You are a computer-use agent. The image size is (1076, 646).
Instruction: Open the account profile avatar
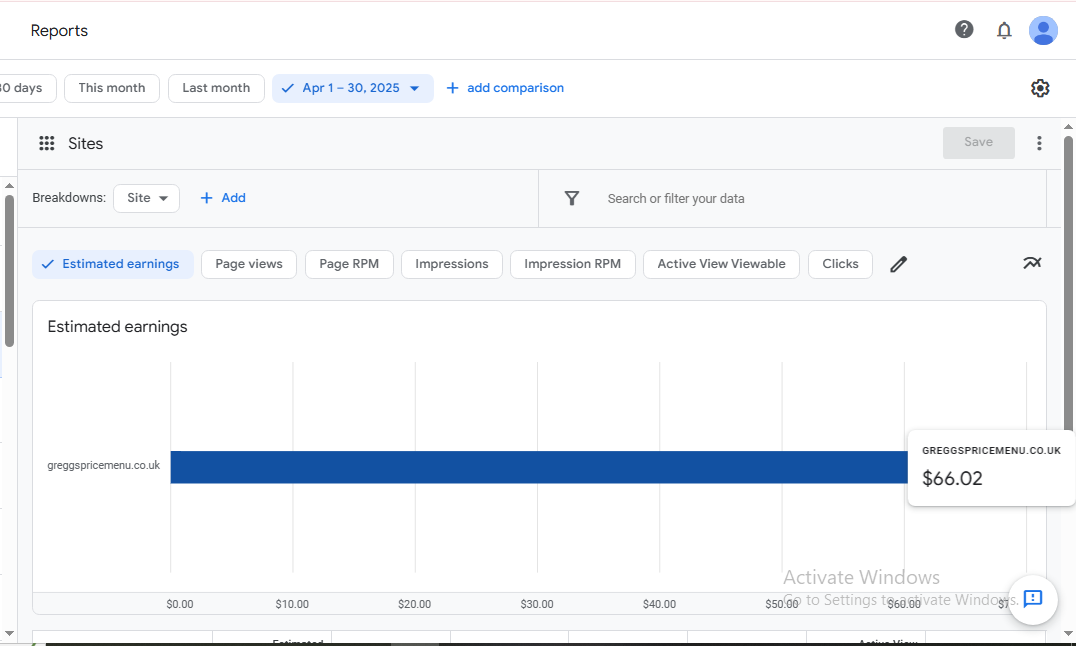(1043, 30)
